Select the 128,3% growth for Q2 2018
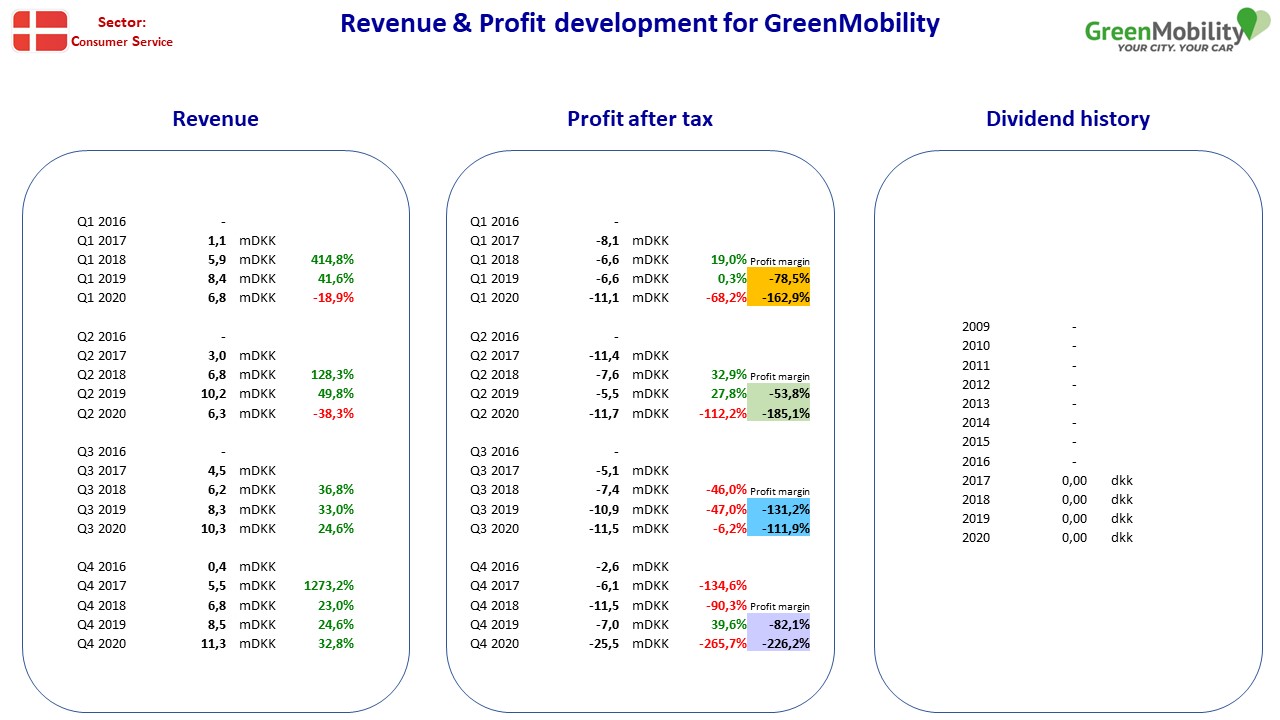The image size is (1280, 720). 333,375
